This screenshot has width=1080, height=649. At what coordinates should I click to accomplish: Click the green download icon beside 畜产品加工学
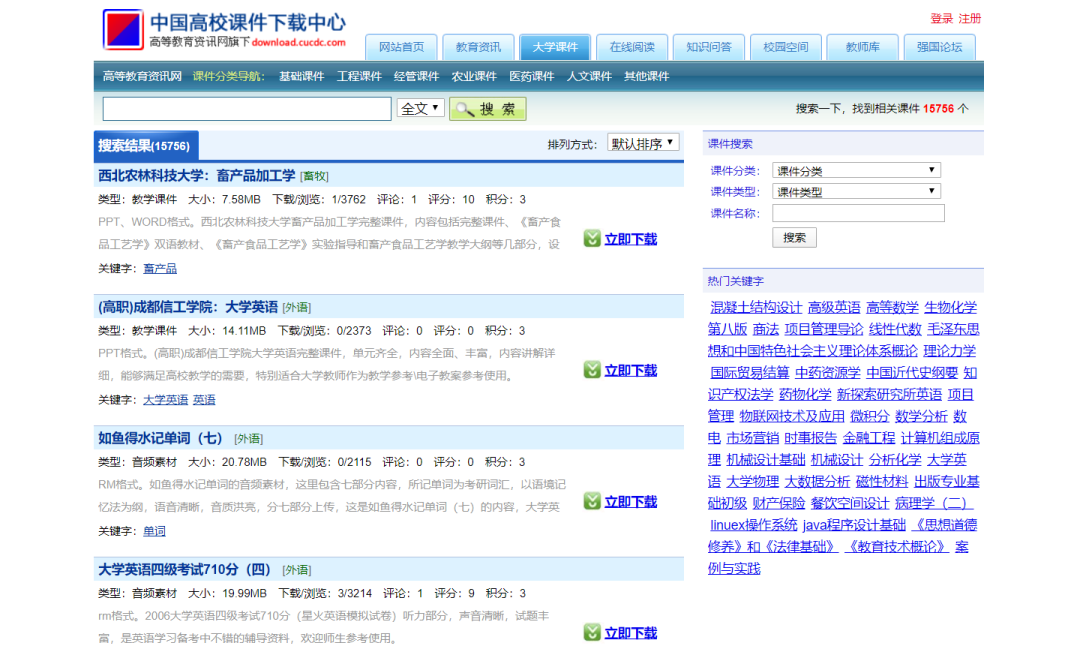593,239
